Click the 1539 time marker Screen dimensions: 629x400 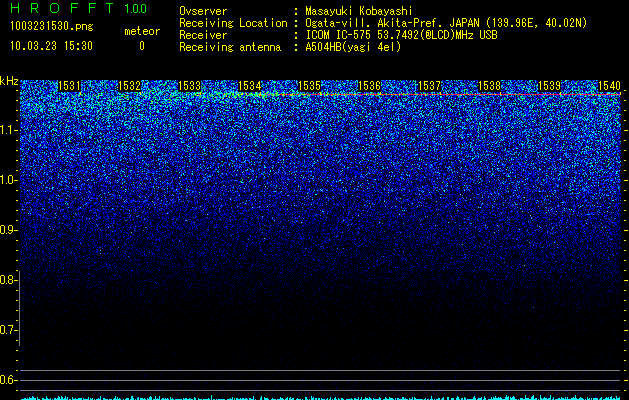(x=550, y=86)
